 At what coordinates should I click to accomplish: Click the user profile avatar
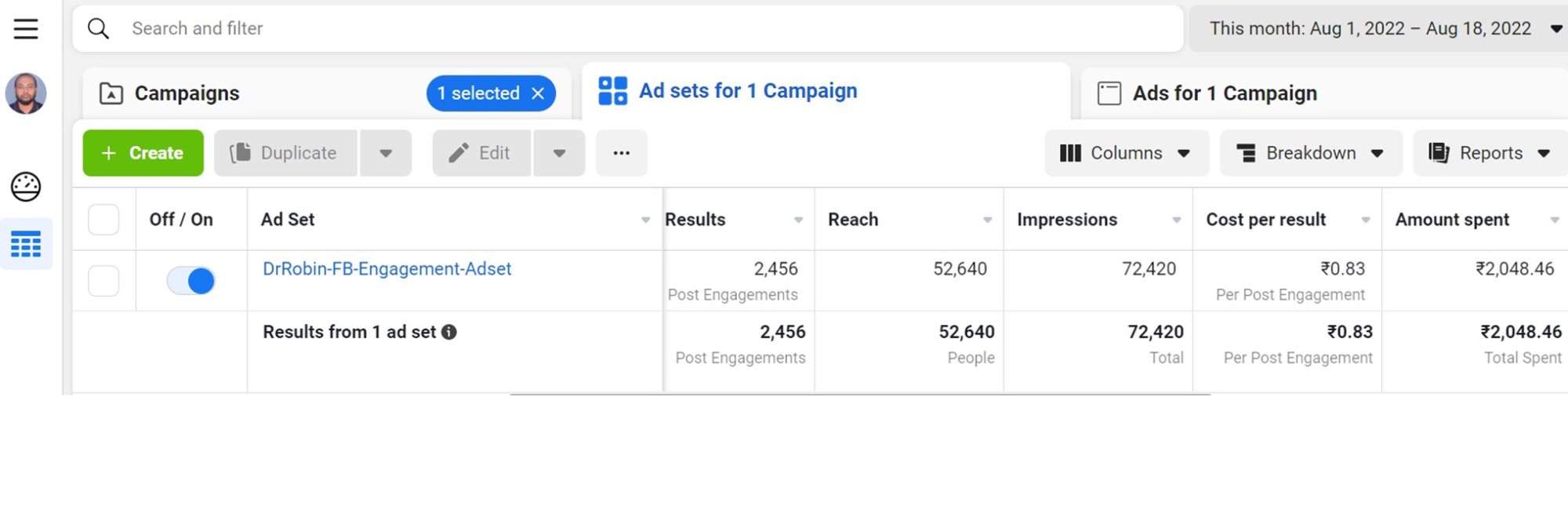point(26,93)
